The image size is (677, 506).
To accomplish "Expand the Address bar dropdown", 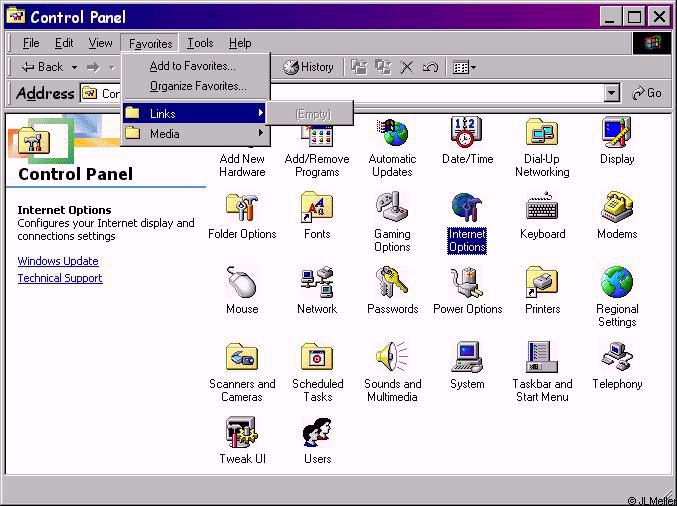I will pyautogui.click(x=611, y=93).
